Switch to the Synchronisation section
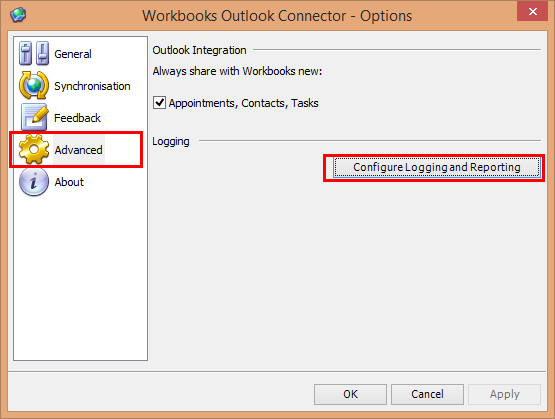Image resolution: width=555 pixels, height=419 pixels. point(92,86)
